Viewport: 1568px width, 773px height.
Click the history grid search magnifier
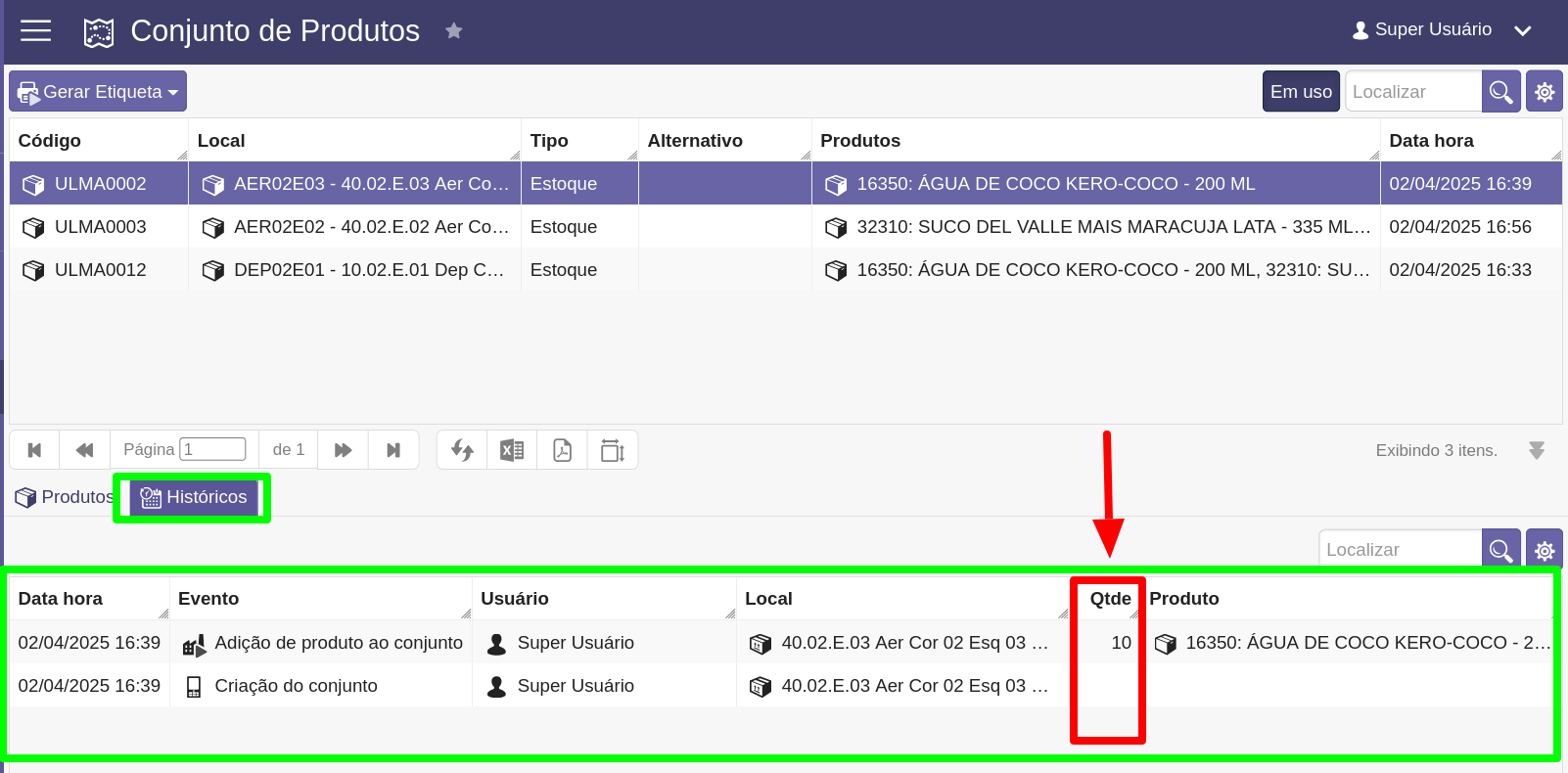click(1501, 550)
